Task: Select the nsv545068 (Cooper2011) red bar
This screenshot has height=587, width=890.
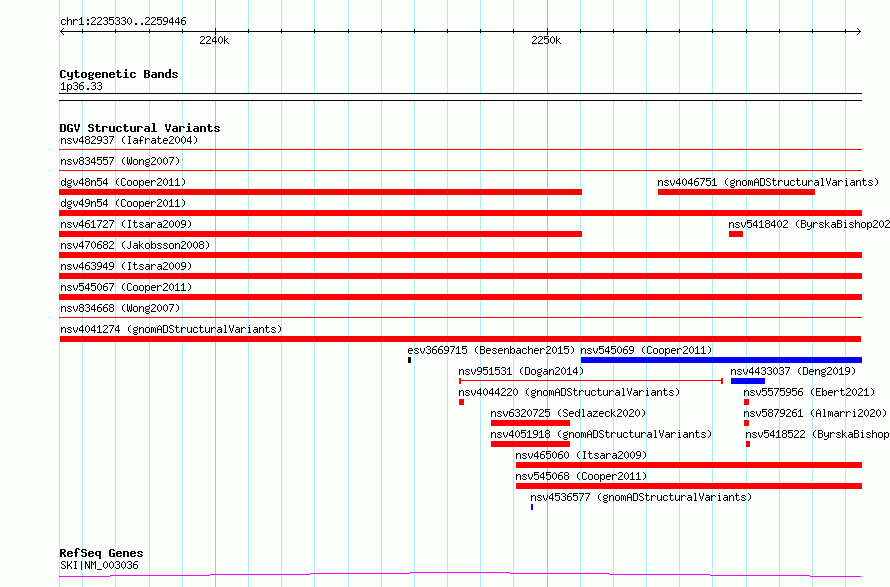Action: [x=689, y=486]
